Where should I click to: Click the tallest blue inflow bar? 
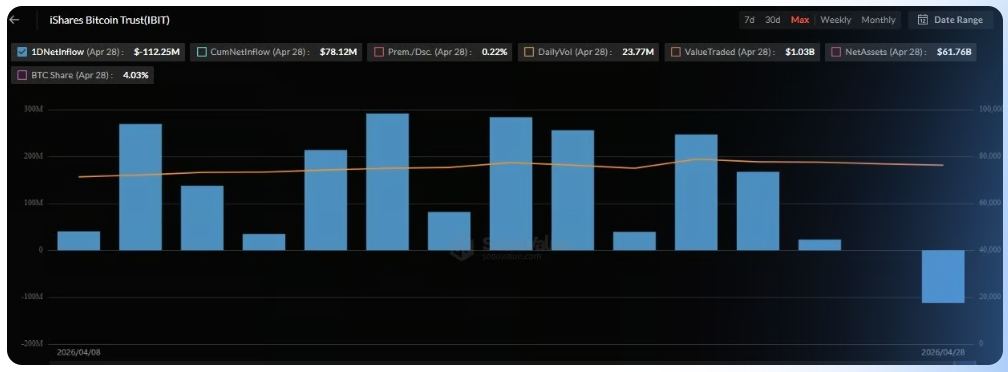pos(387,182)
